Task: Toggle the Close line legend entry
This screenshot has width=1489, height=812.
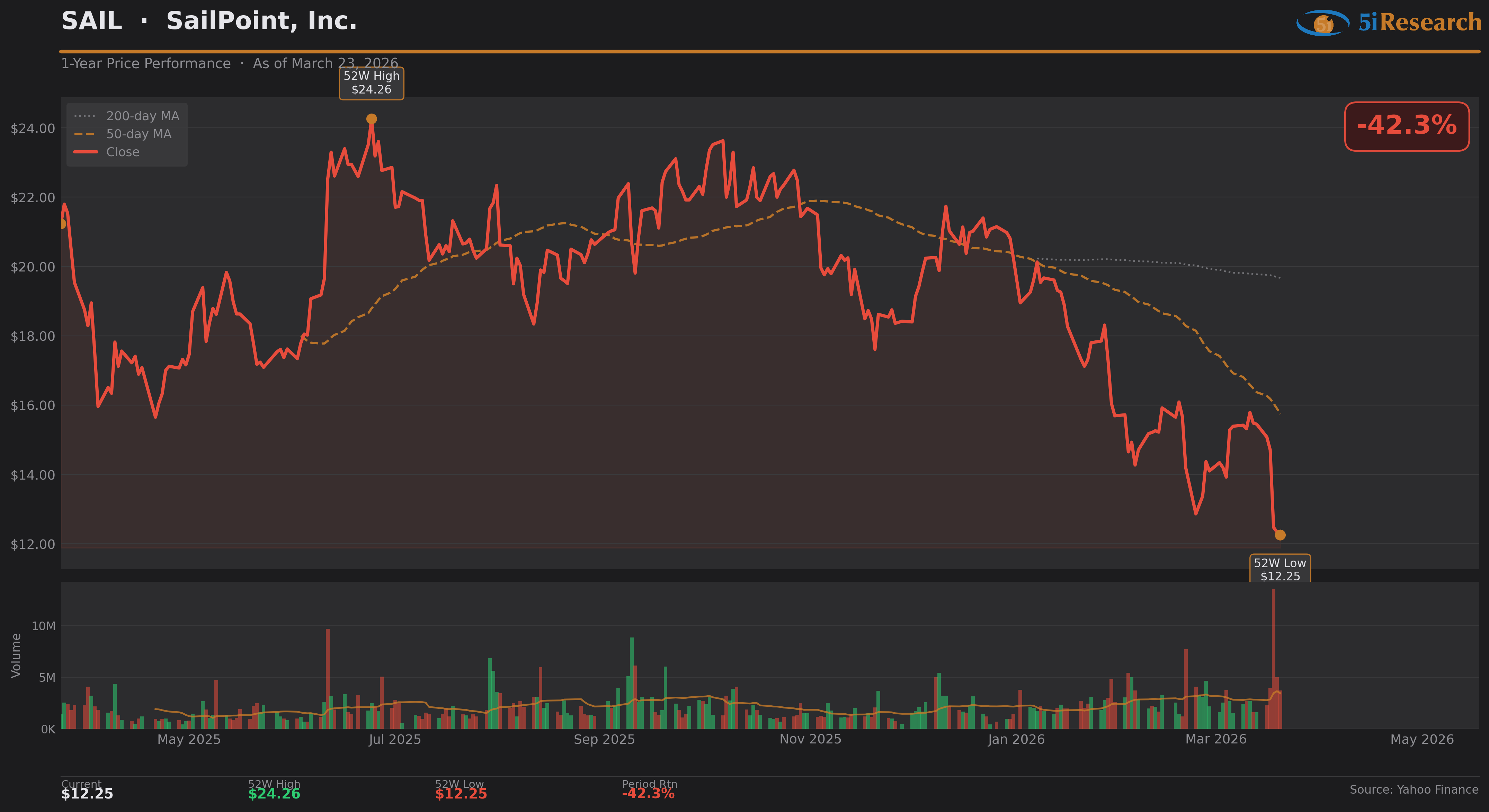Action: [x=123, y=152]
